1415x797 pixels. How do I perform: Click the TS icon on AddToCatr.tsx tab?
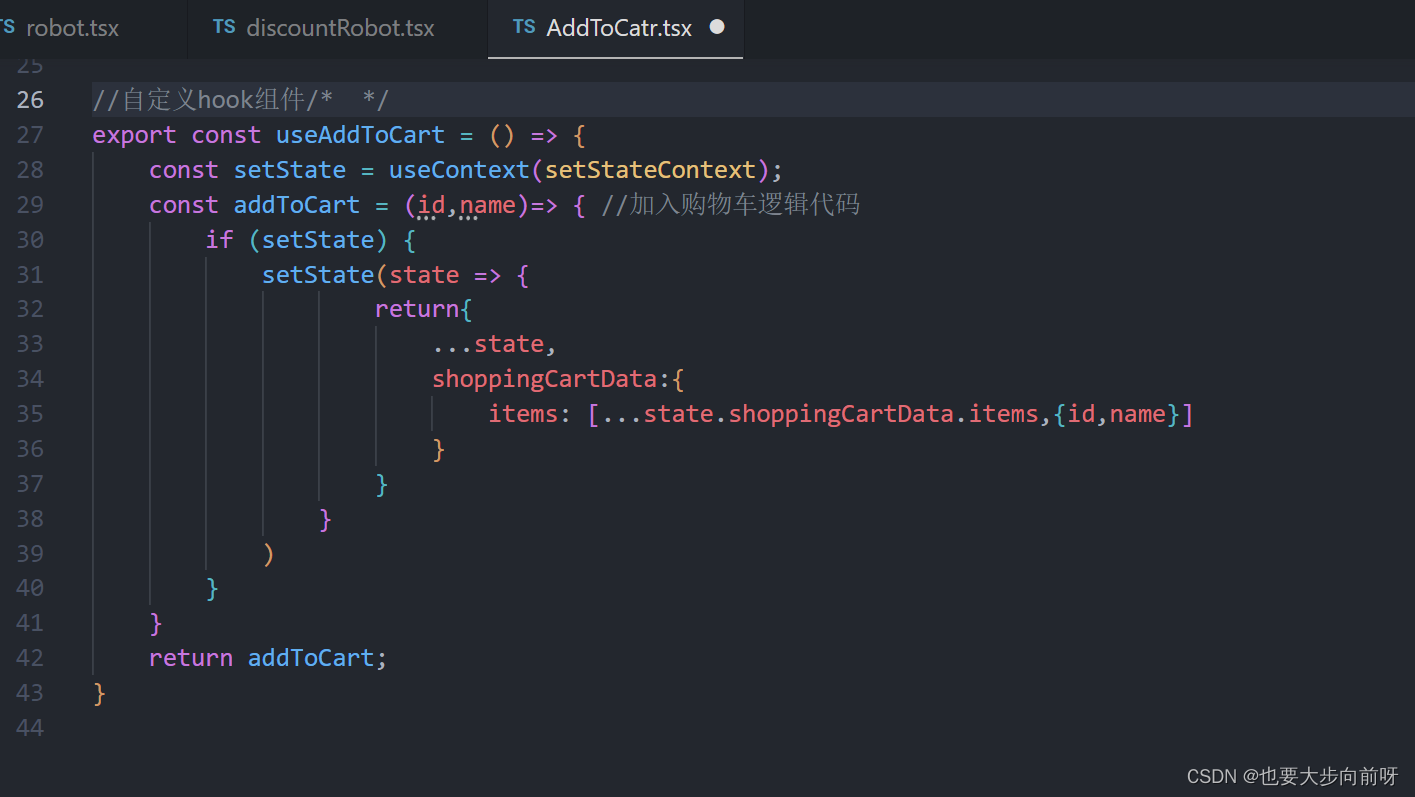click(x=524, y=27)
